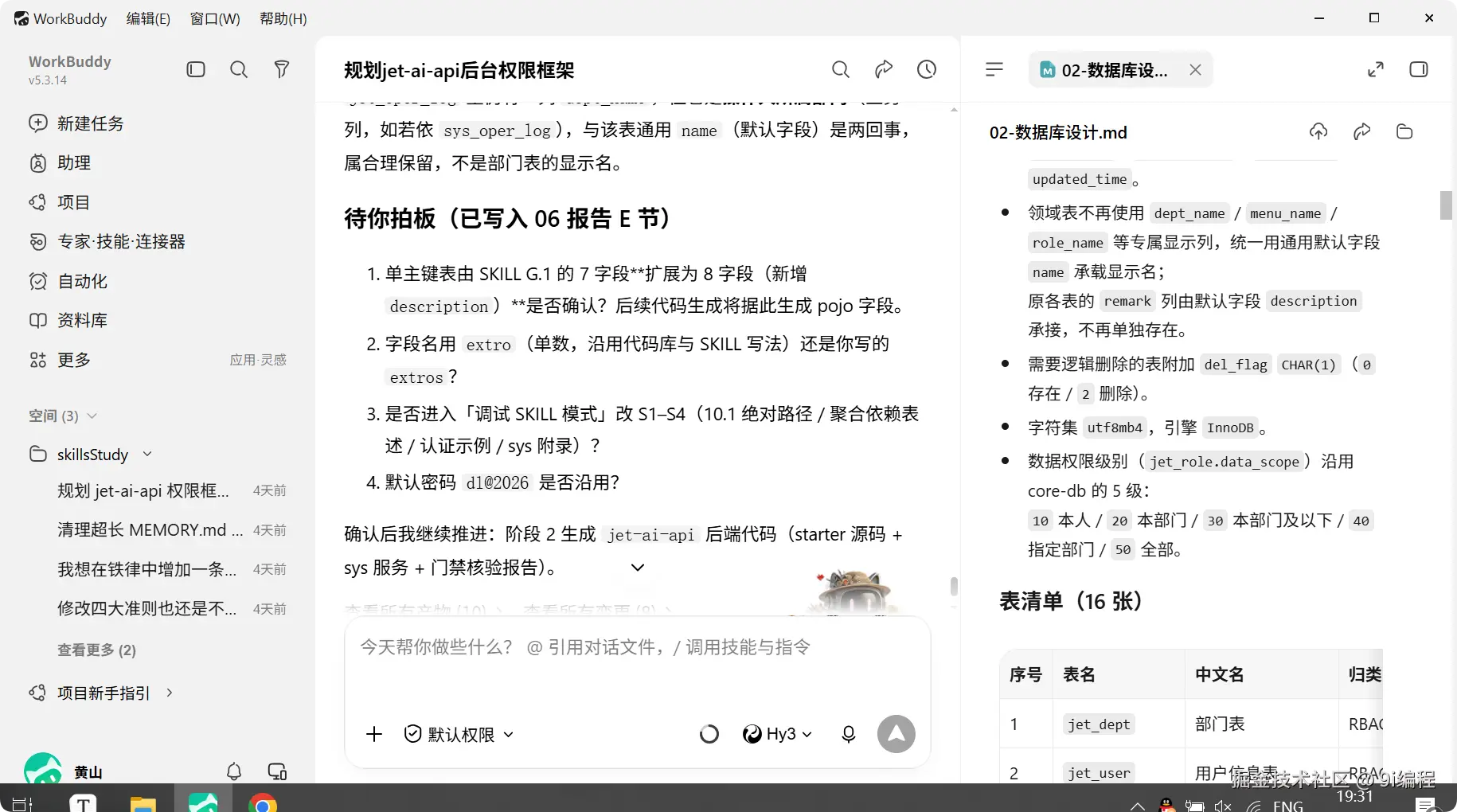Click the circular loading indicator icon
Screen dimensions: 1457x812
(709, 734)
